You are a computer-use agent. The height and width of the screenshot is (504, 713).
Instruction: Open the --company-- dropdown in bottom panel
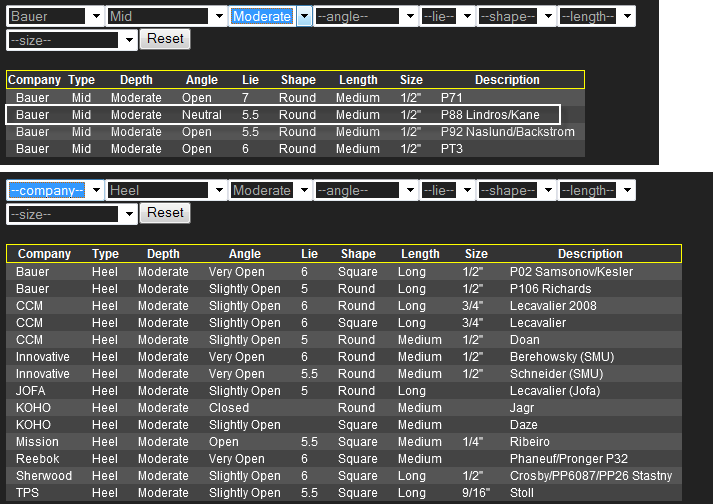pos(55,191)
